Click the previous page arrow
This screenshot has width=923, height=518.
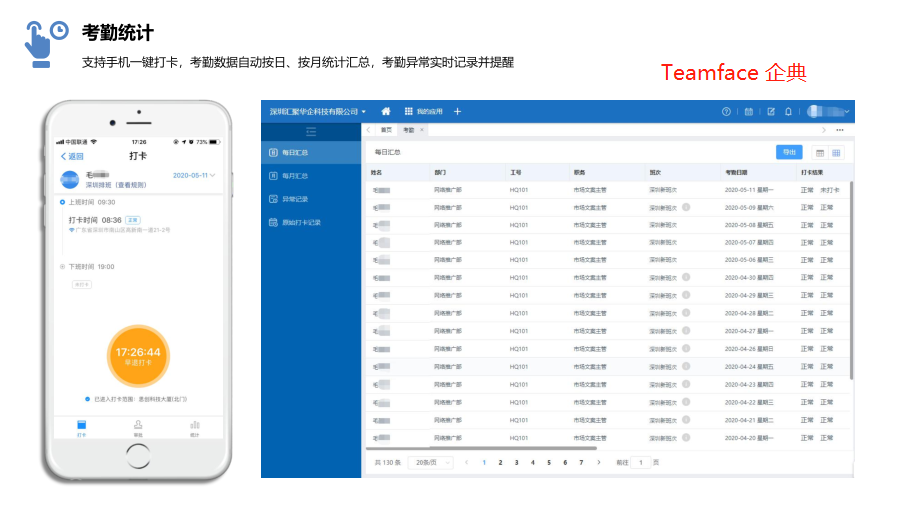point(467,463)
